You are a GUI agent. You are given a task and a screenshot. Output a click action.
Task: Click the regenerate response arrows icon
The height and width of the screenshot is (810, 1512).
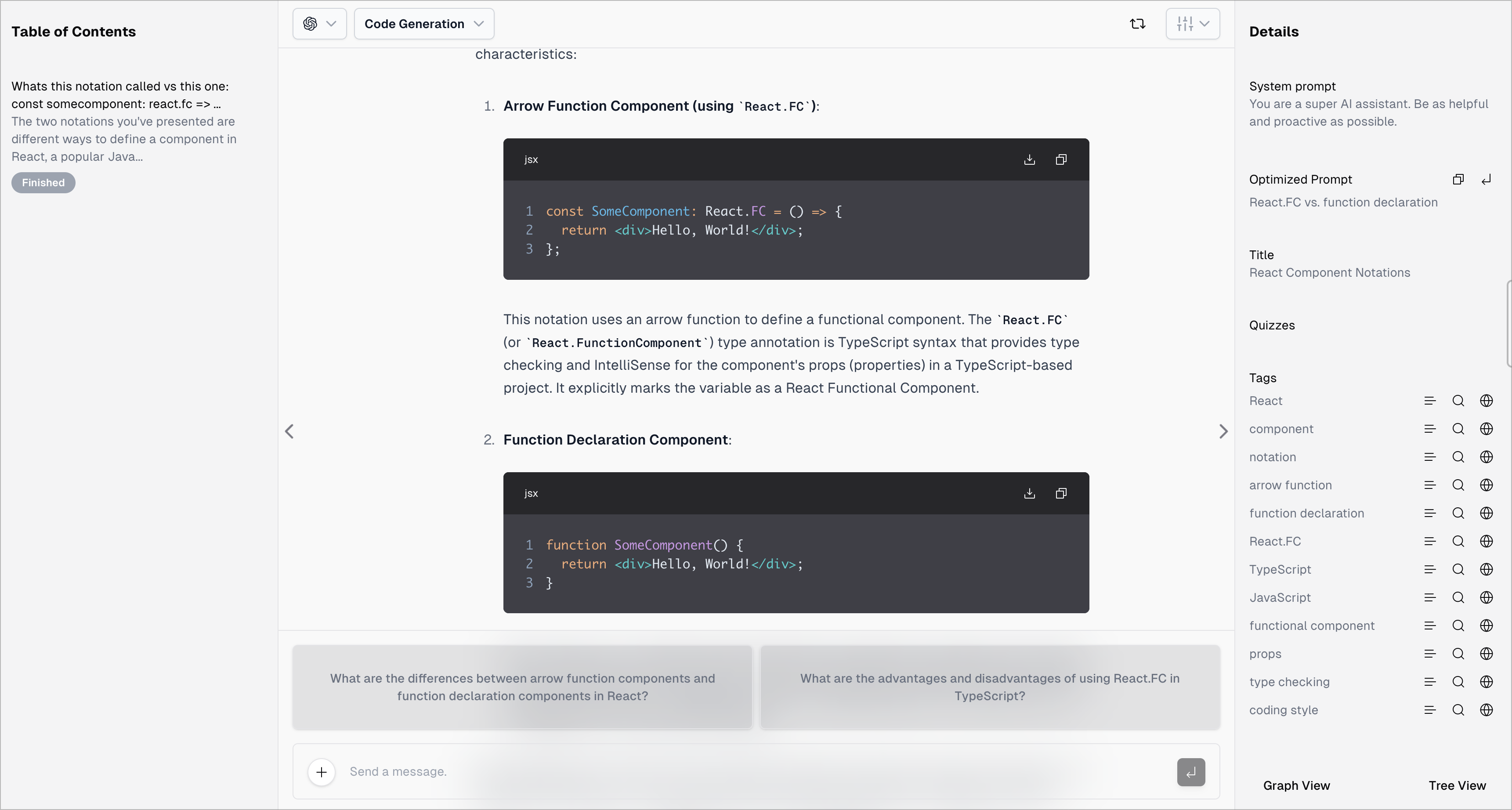click(1138, 24)
